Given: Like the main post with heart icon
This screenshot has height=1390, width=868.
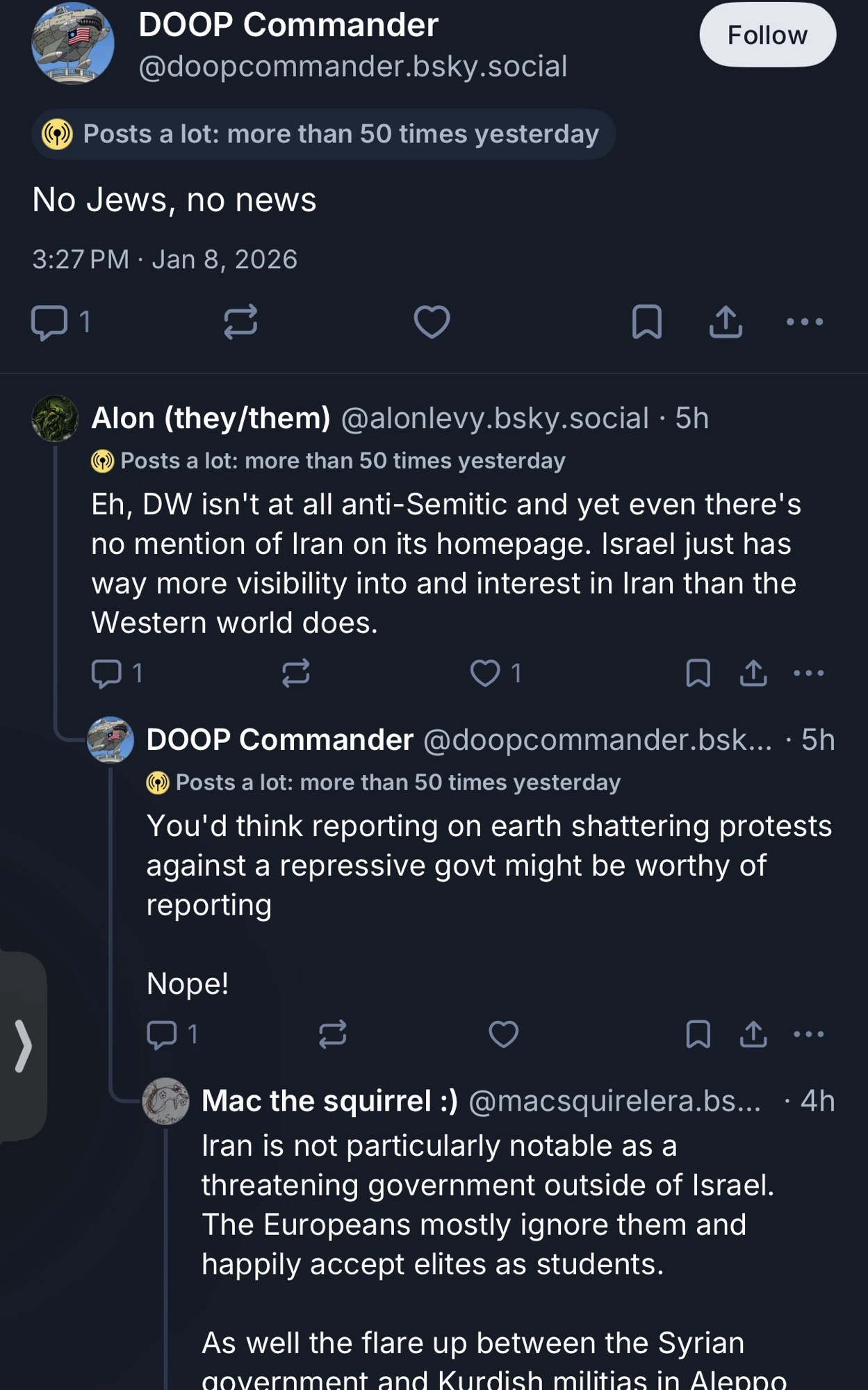Looking at the screenshot, I should click(432, 322).
